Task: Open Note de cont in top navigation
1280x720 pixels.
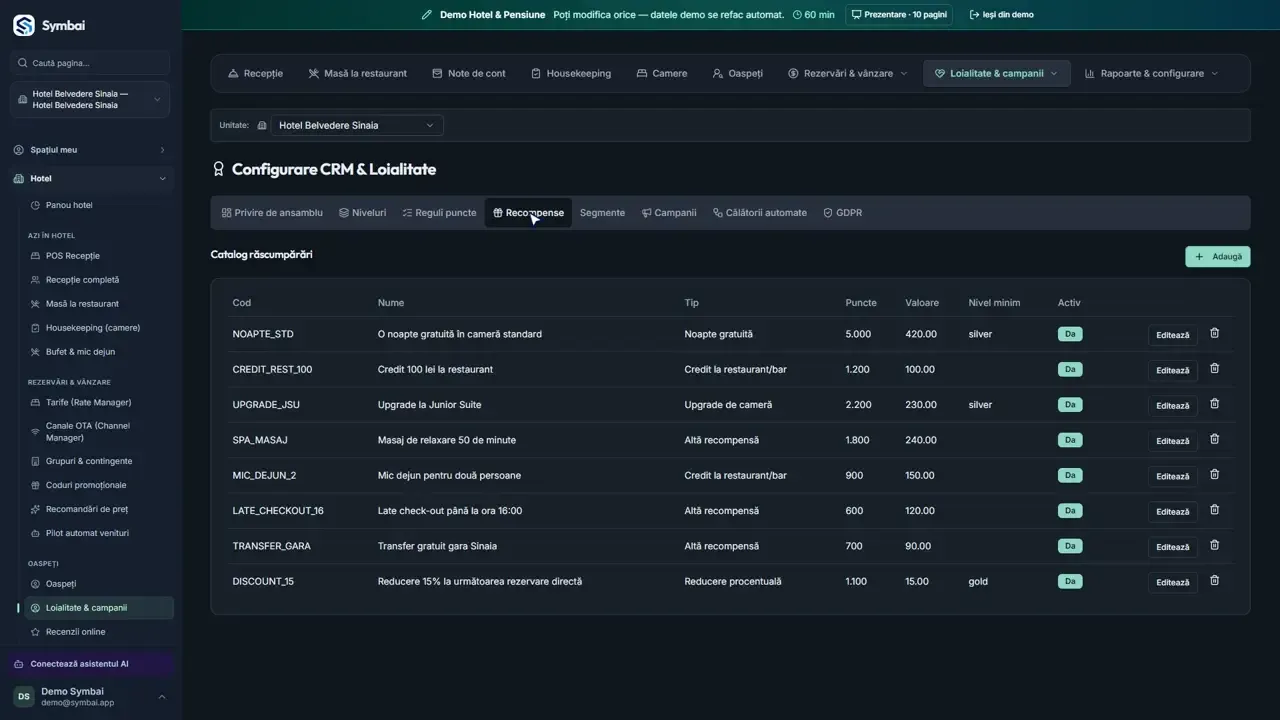Action: pyautogui.click(x=469, y=73)
